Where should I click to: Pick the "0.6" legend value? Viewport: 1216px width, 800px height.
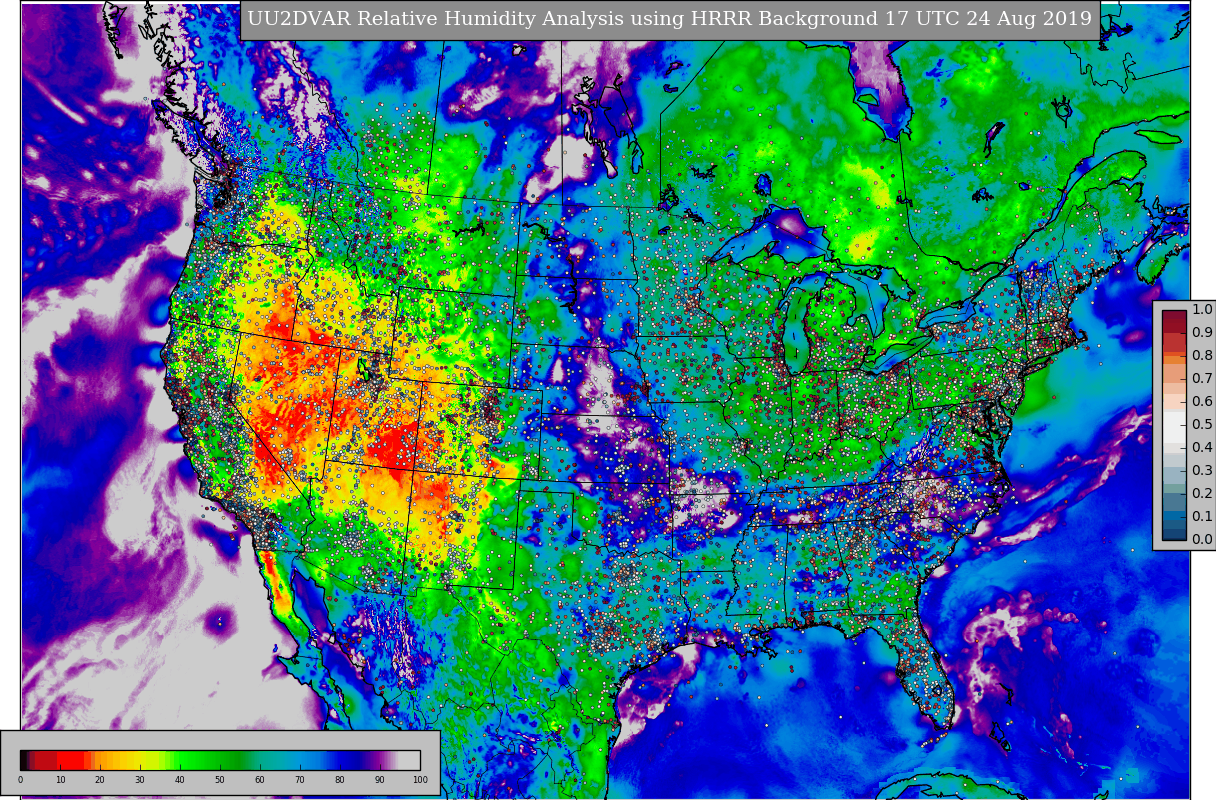click(1202, 402)
